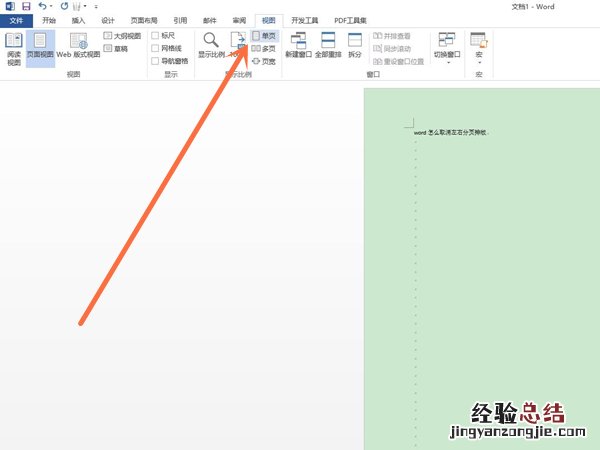Click the Redo/Repeat icon
The height and width of the screenshot is (450, 600).
tap(64, 6)
